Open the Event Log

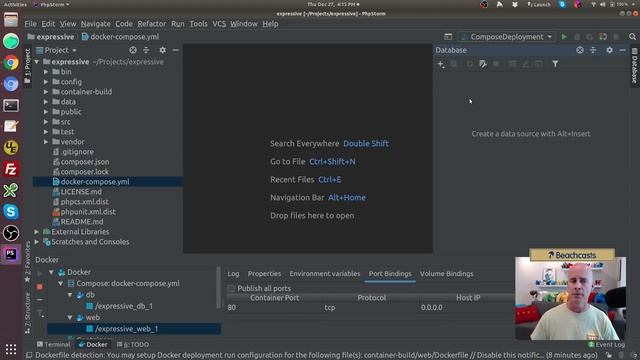(x=607, y=344)
